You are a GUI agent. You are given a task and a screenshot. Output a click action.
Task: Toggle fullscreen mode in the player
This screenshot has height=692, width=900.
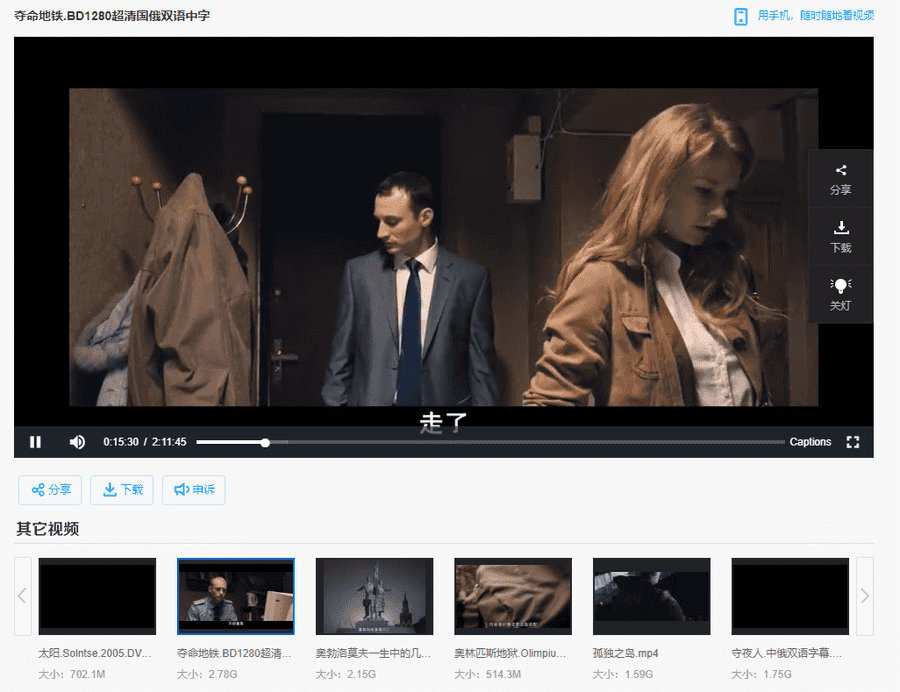[853, 442]
